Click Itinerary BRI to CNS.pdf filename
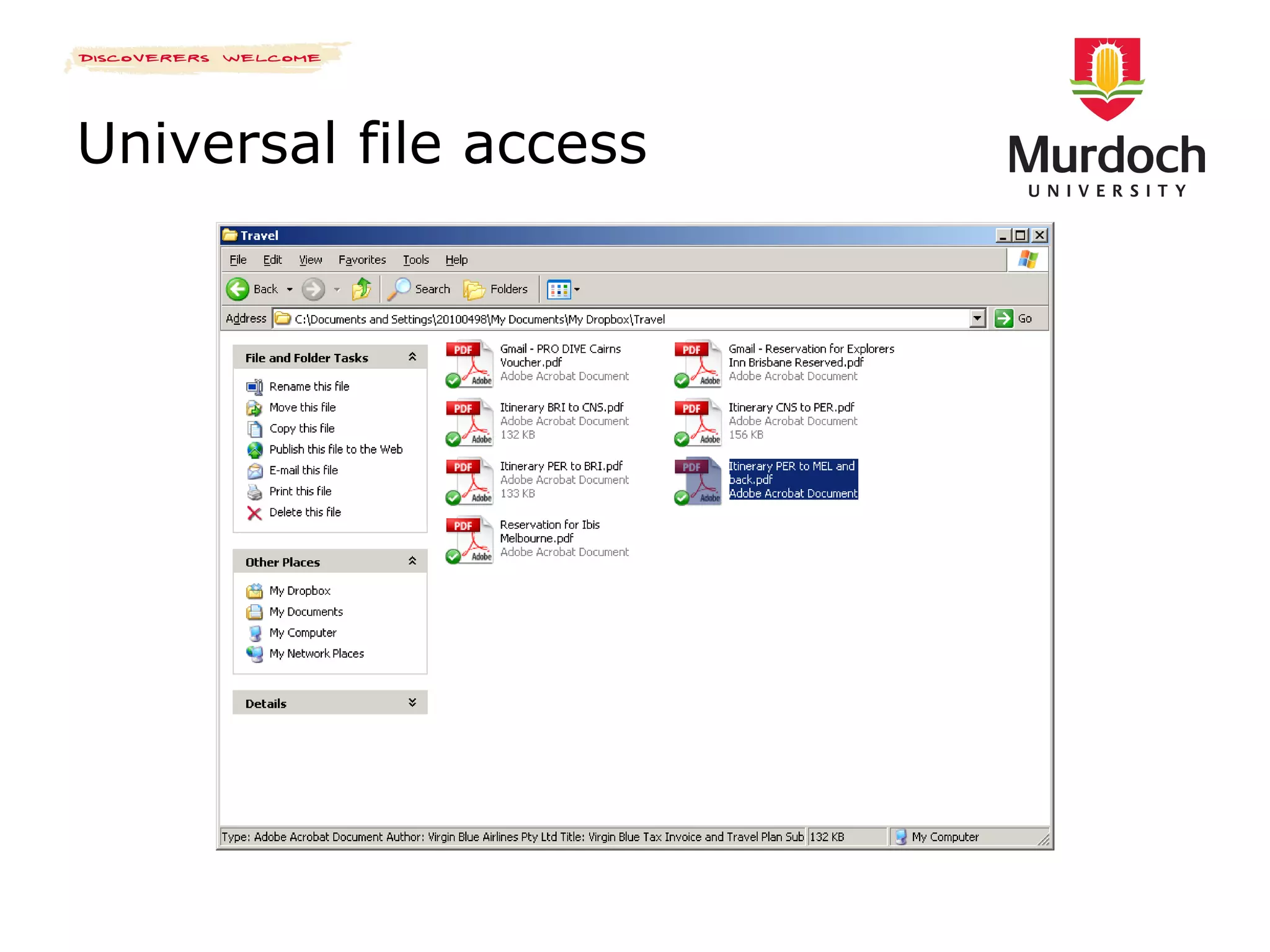Screen dimensions: 1270x952 (x=562, y=407)
